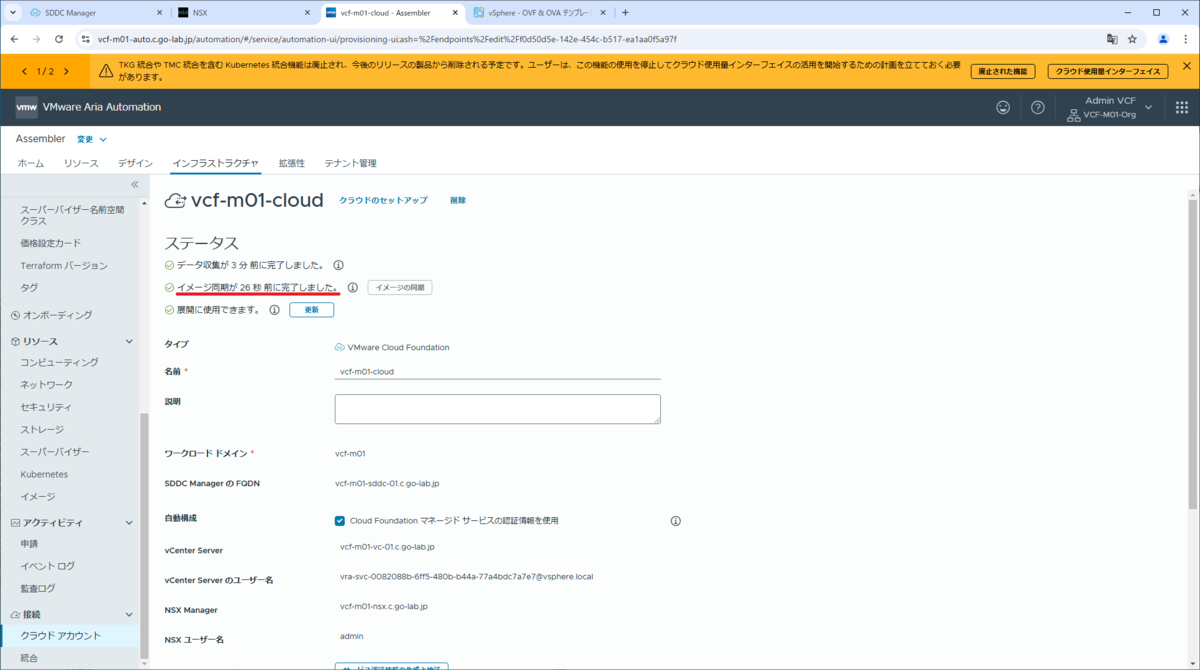
Task: Open 監査ログ in sidebar
Action: 38,589
